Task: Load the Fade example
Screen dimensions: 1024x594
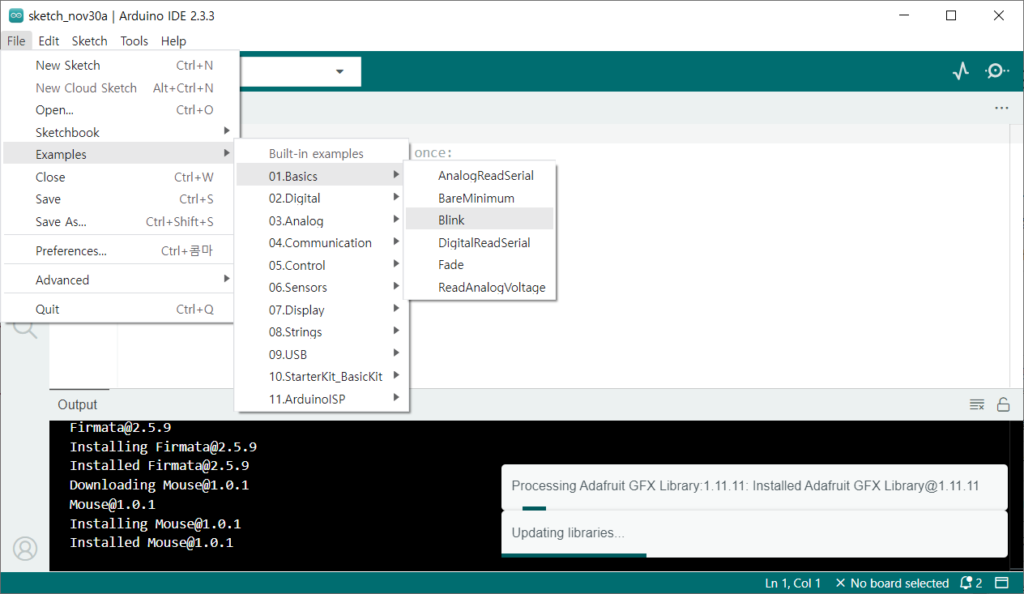Action: pyautogui.click(x=480, y=264)
